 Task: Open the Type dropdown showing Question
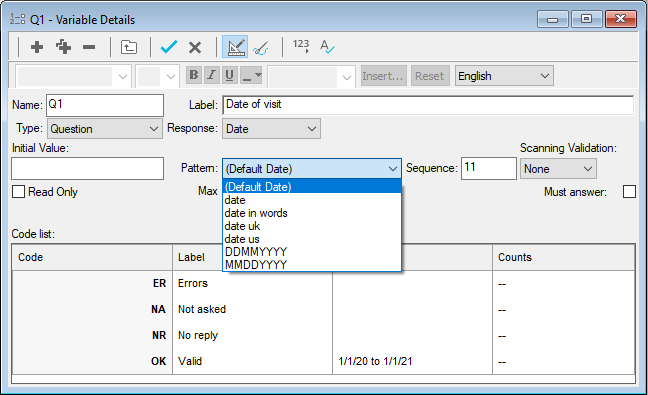105,128
